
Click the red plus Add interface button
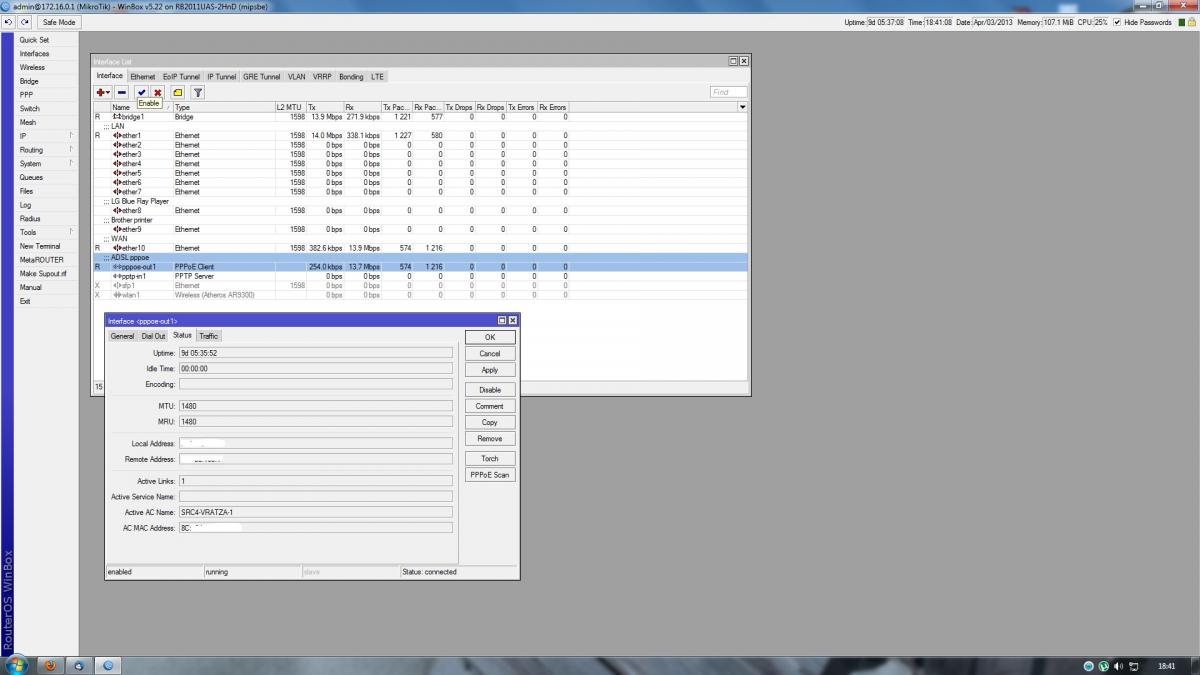102,92
